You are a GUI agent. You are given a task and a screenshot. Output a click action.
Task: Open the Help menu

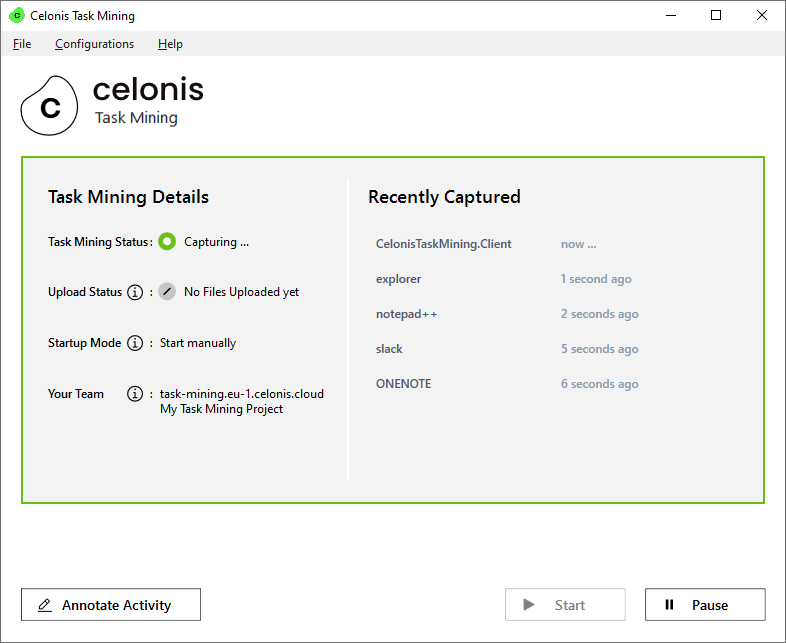[x=170, y=44]
